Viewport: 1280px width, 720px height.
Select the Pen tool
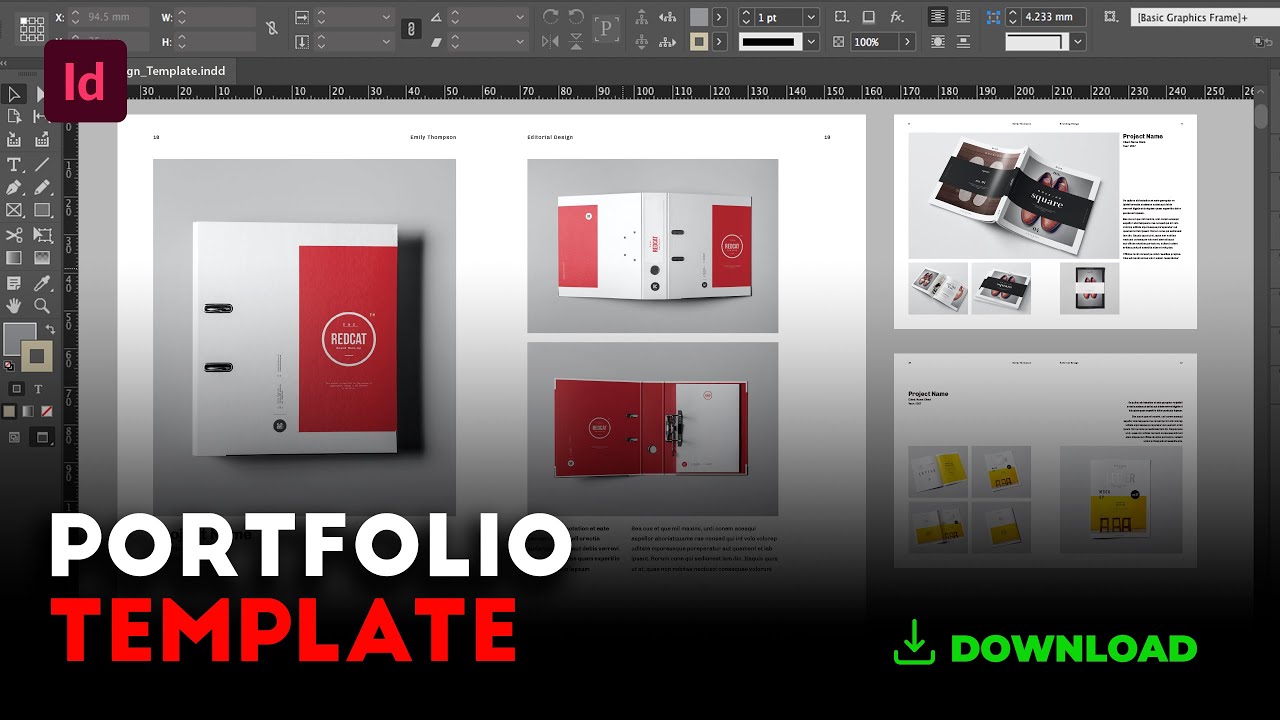(14, 188)
